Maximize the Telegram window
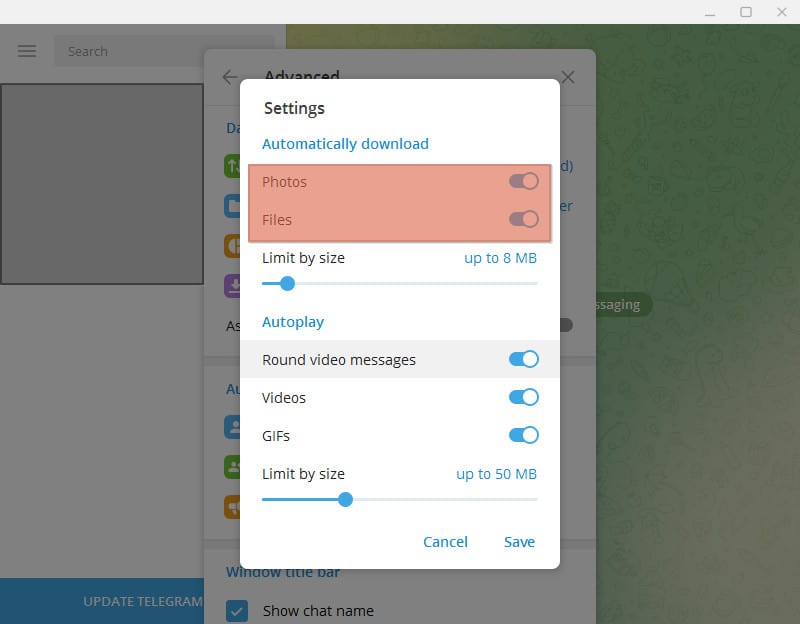 [x=746, y=12]
